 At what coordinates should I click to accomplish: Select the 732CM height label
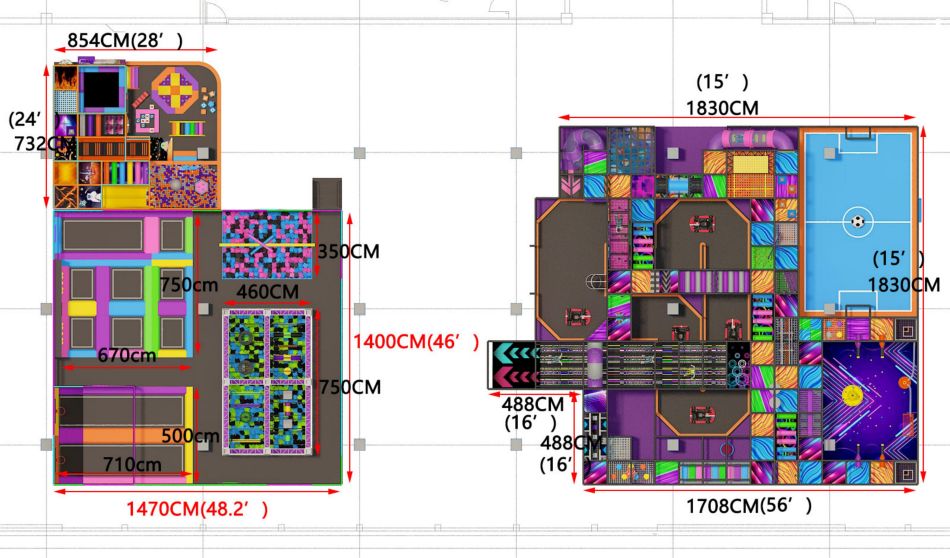coord(45,144)
